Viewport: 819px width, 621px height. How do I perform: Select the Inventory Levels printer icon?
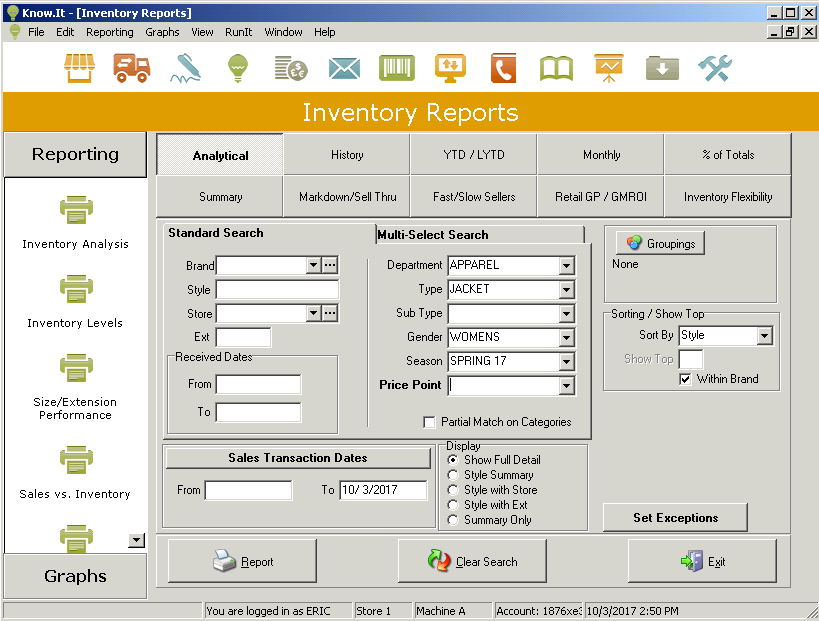tap(76, 289)
